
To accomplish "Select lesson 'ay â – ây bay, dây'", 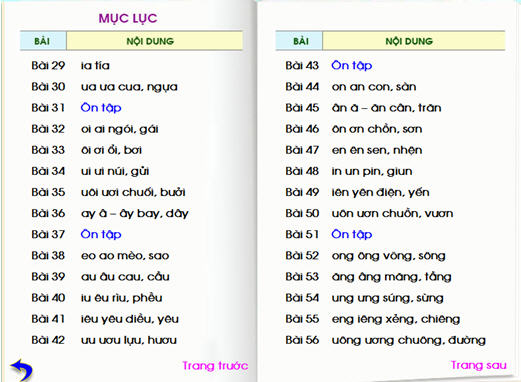I will 135,214.
